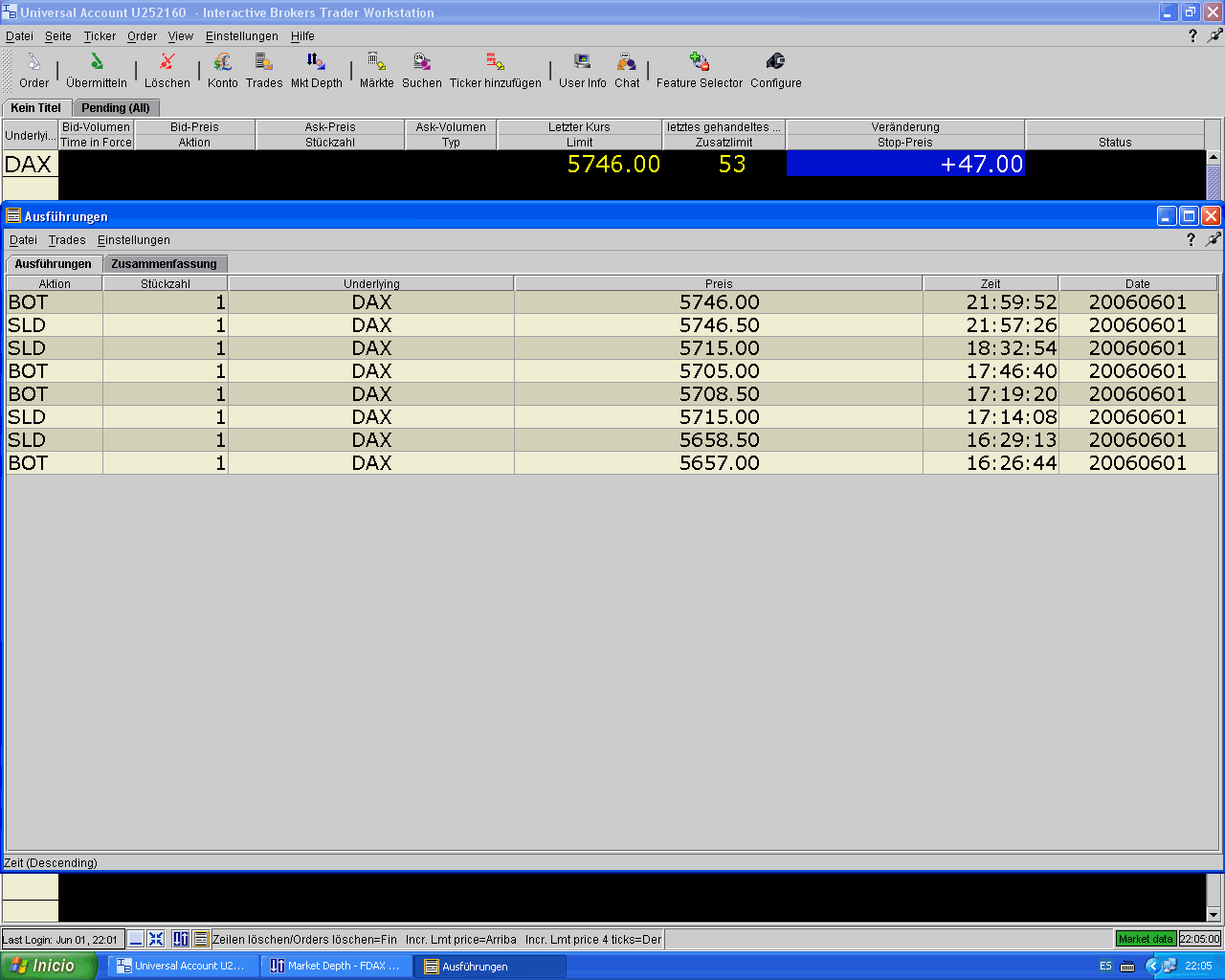
Task: Open the Feature Selector toolbar icon
Action: coord(700,72)
